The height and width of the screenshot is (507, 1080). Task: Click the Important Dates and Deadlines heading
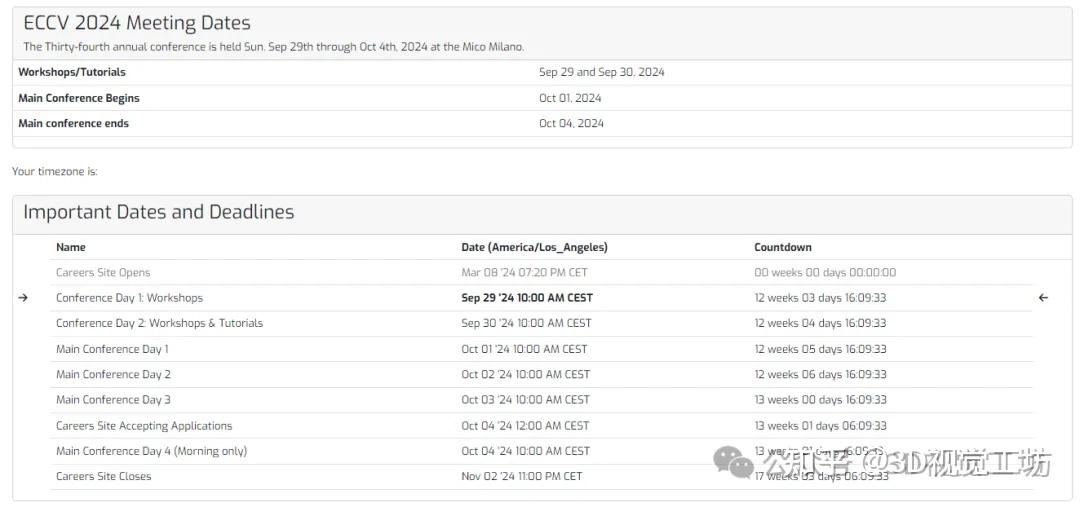point(158,212)
